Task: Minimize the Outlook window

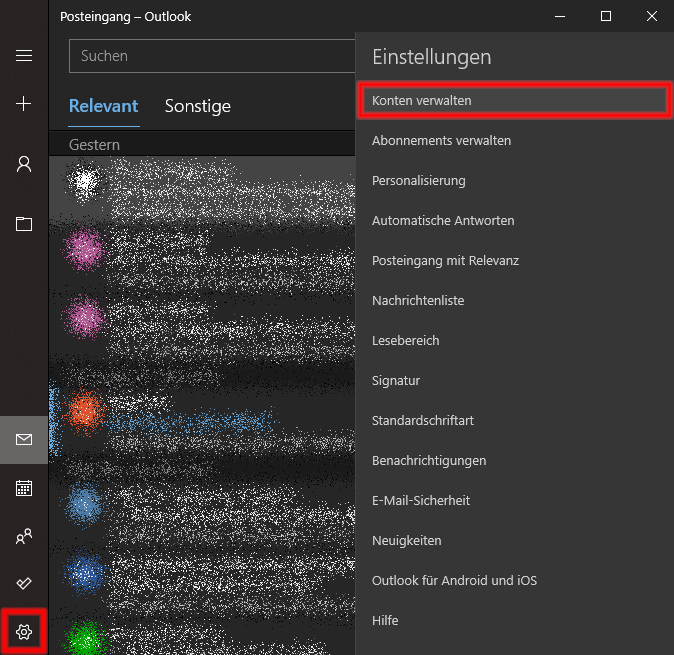Action: click(560, 16)
